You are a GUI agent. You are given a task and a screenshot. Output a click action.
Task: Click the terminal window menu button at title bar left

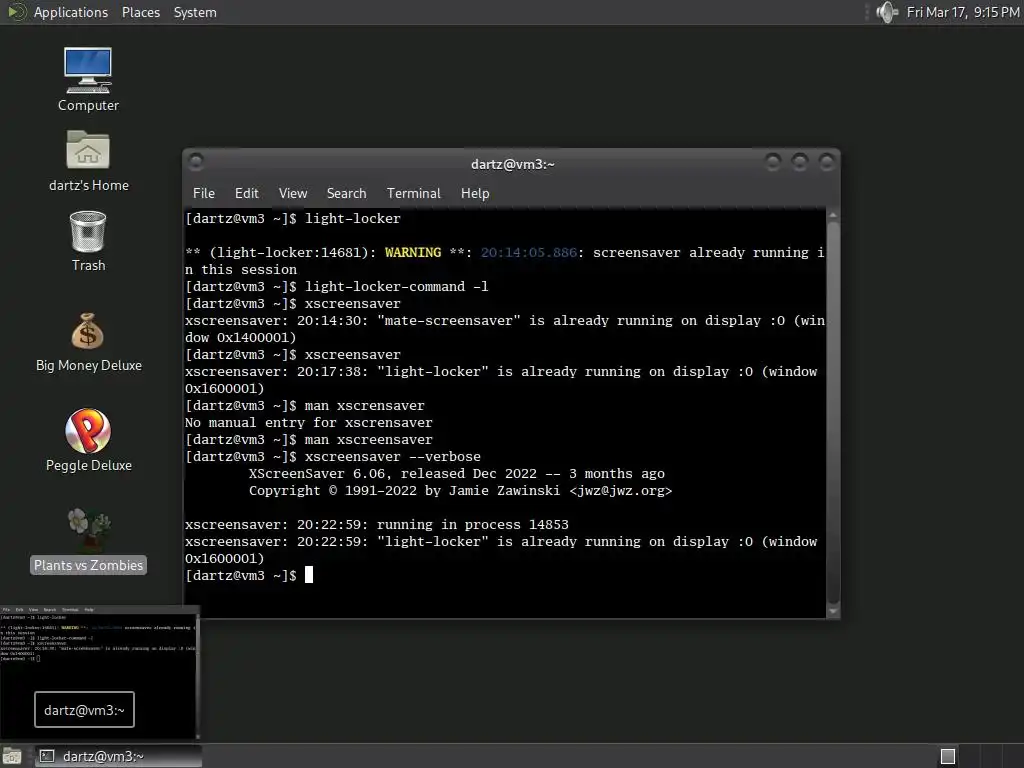point(195,161)
